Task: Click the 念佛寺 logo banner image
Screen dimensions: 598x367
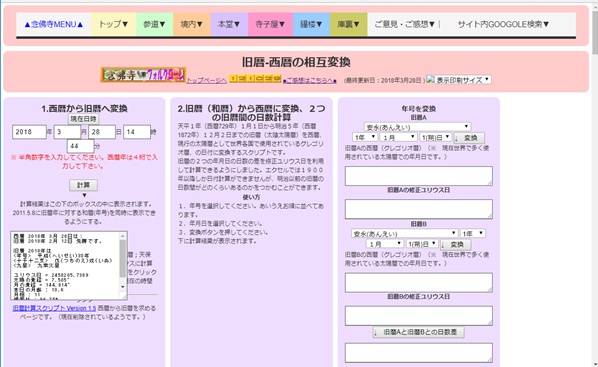Action: point(143,75)
